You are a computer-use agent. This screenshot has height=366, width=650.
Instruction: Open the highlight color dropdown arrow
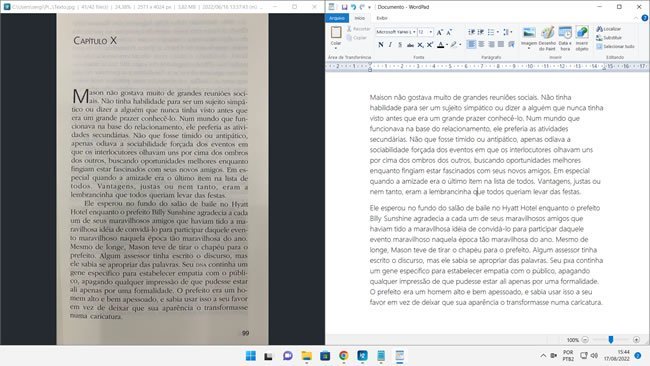tap(460, 44)
